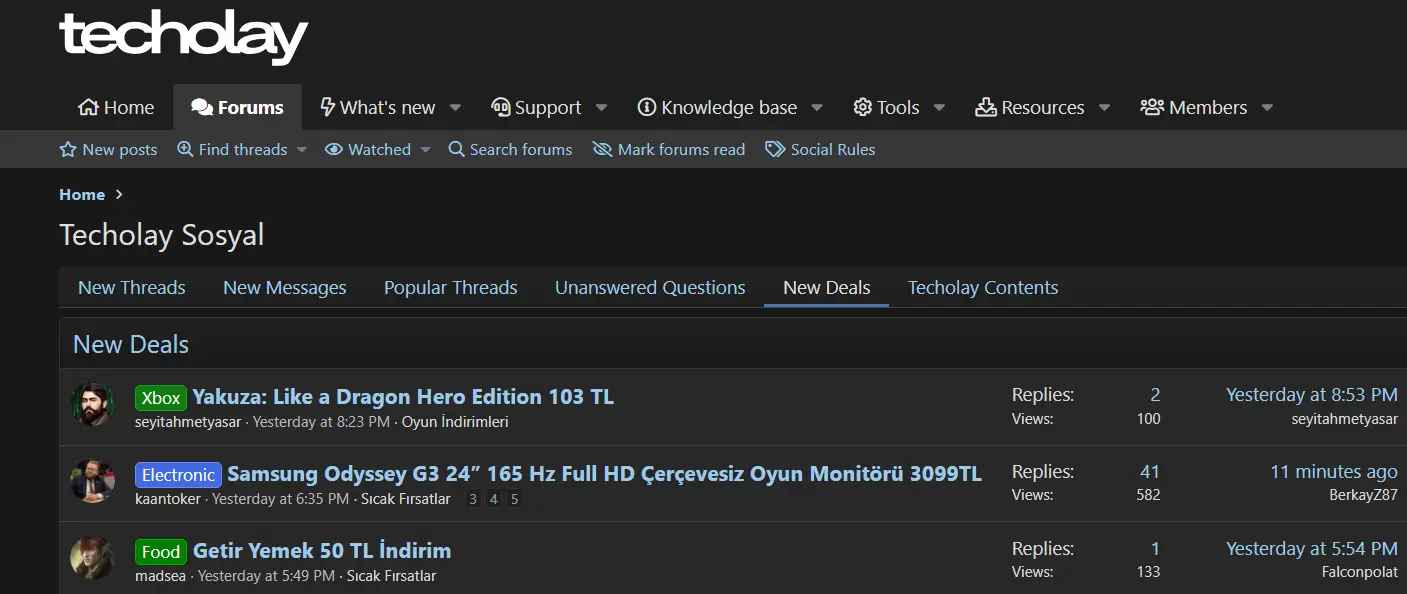
Task: Expand the Watched submenu arrow
Action: pyautogui.click(x=425, y=150)
